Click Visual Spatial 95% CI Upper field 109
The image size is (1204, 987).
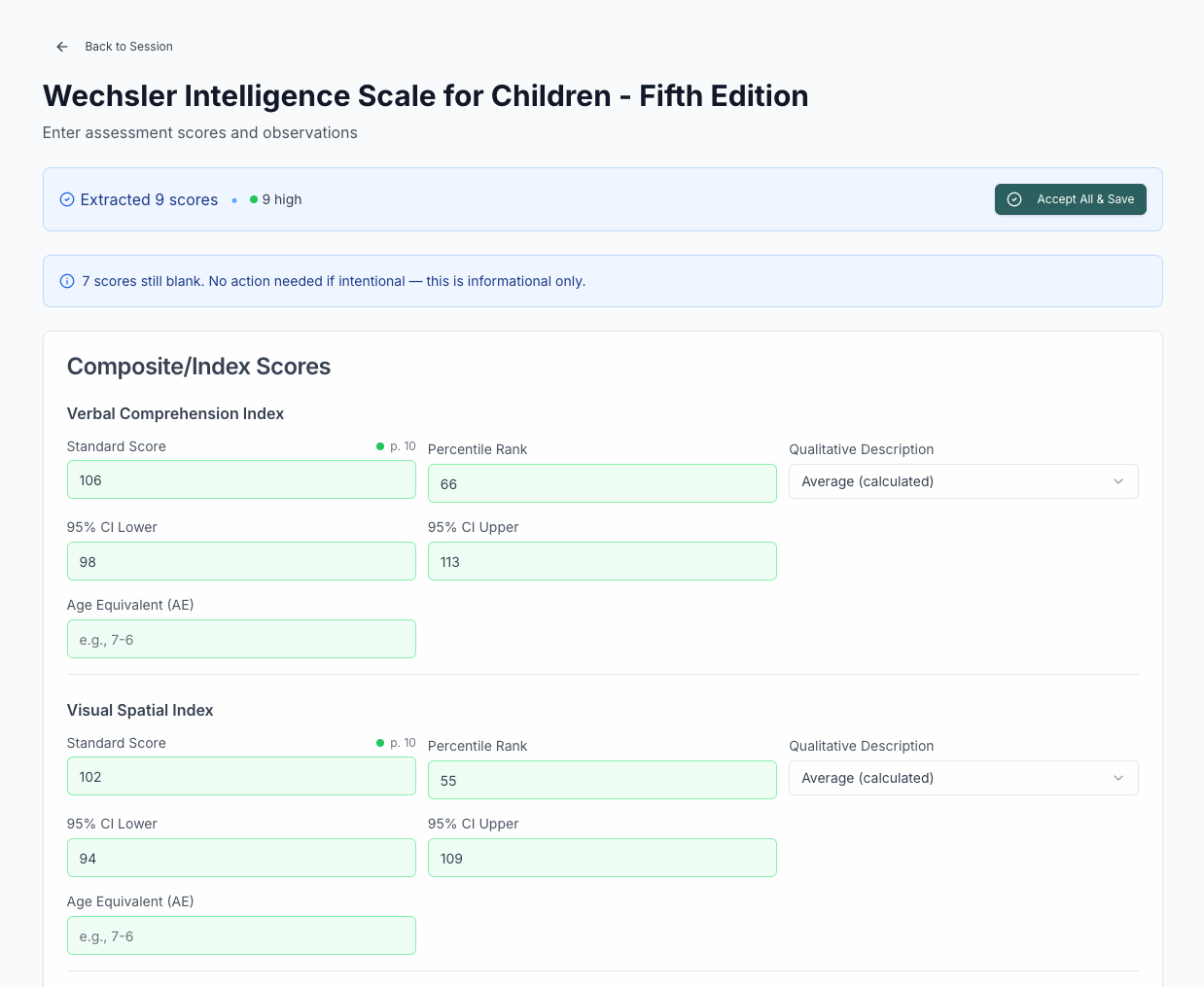point(602,858)
